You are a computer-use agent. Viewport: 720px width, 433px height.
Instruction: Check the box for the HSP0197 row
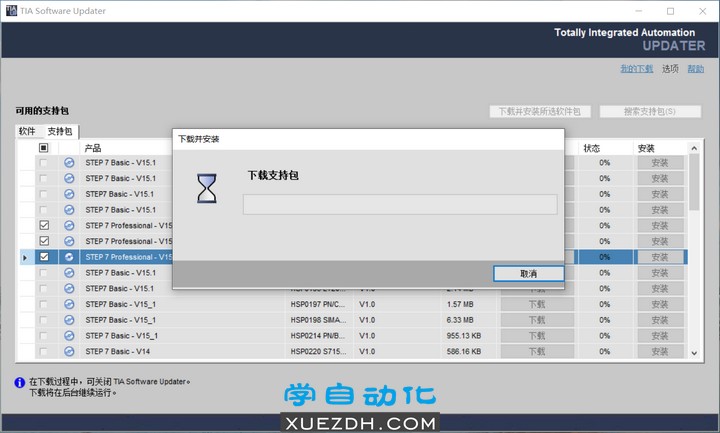click(43, 304)
